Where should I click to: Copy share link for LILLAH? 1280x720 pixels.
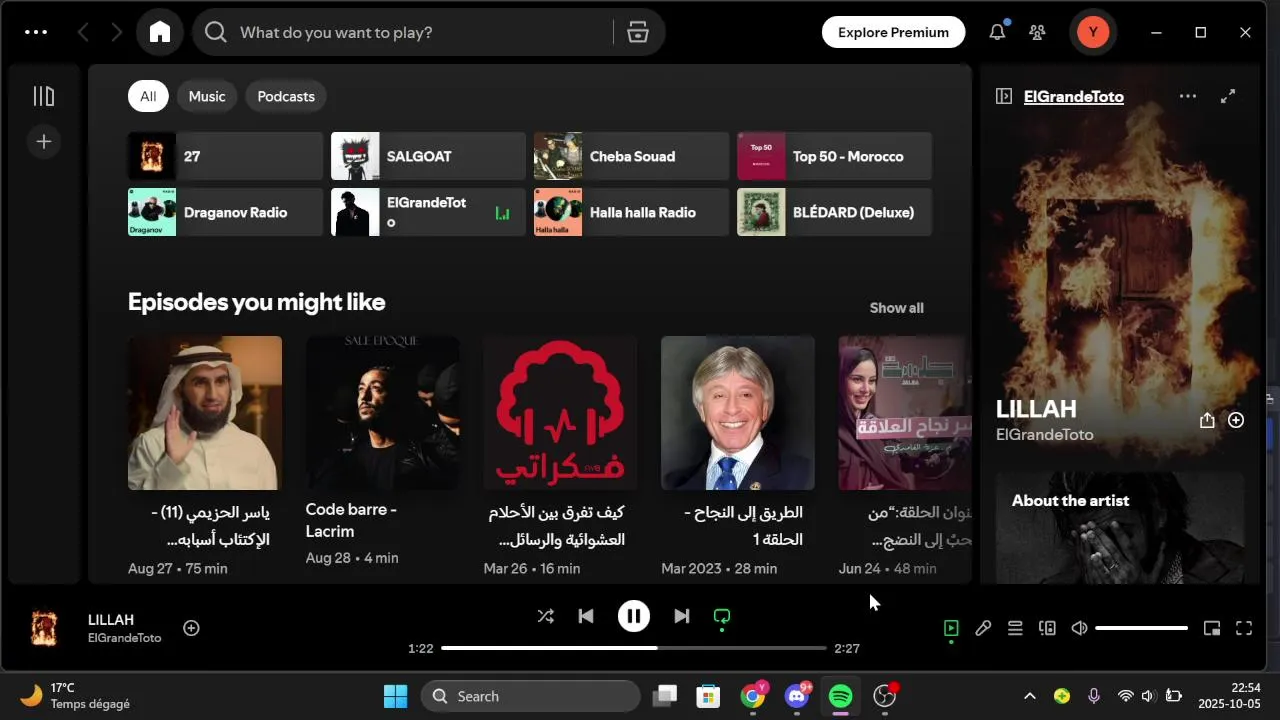click(x=1207, y=420)
